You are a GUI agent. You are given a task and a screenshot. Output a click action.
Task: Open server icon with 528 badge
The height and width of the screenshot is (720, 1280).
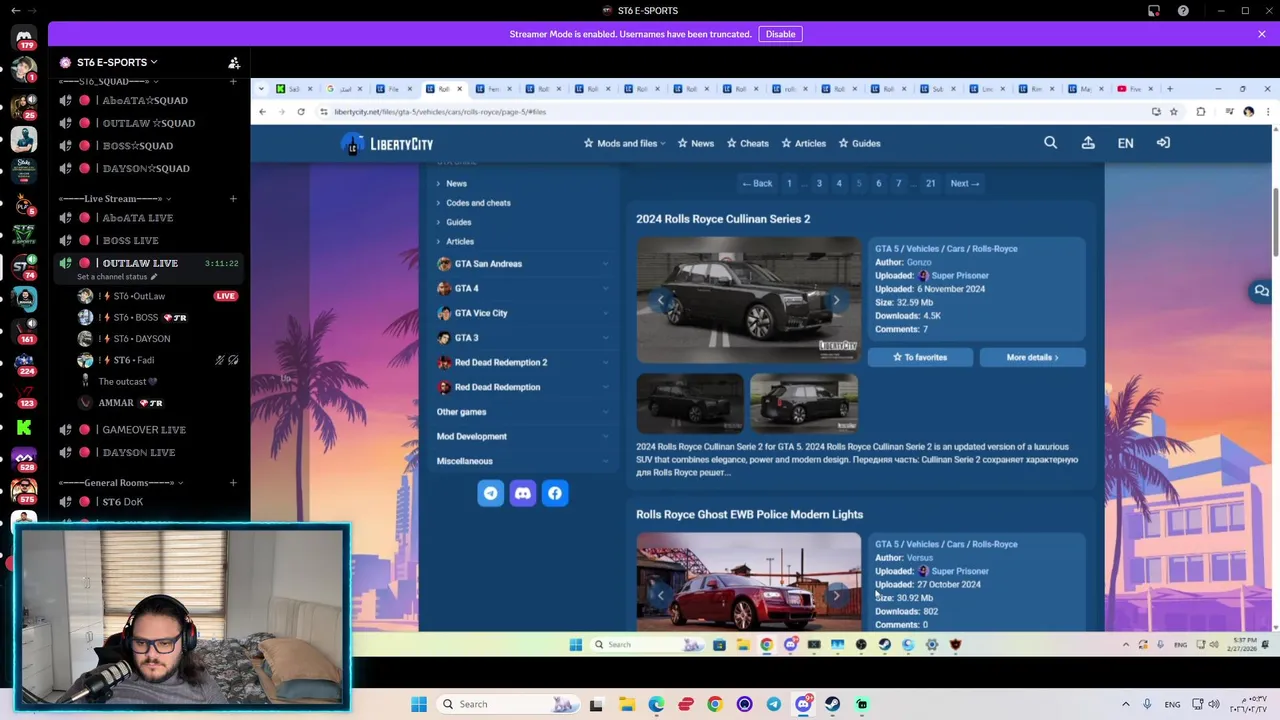tap(24, 459)
